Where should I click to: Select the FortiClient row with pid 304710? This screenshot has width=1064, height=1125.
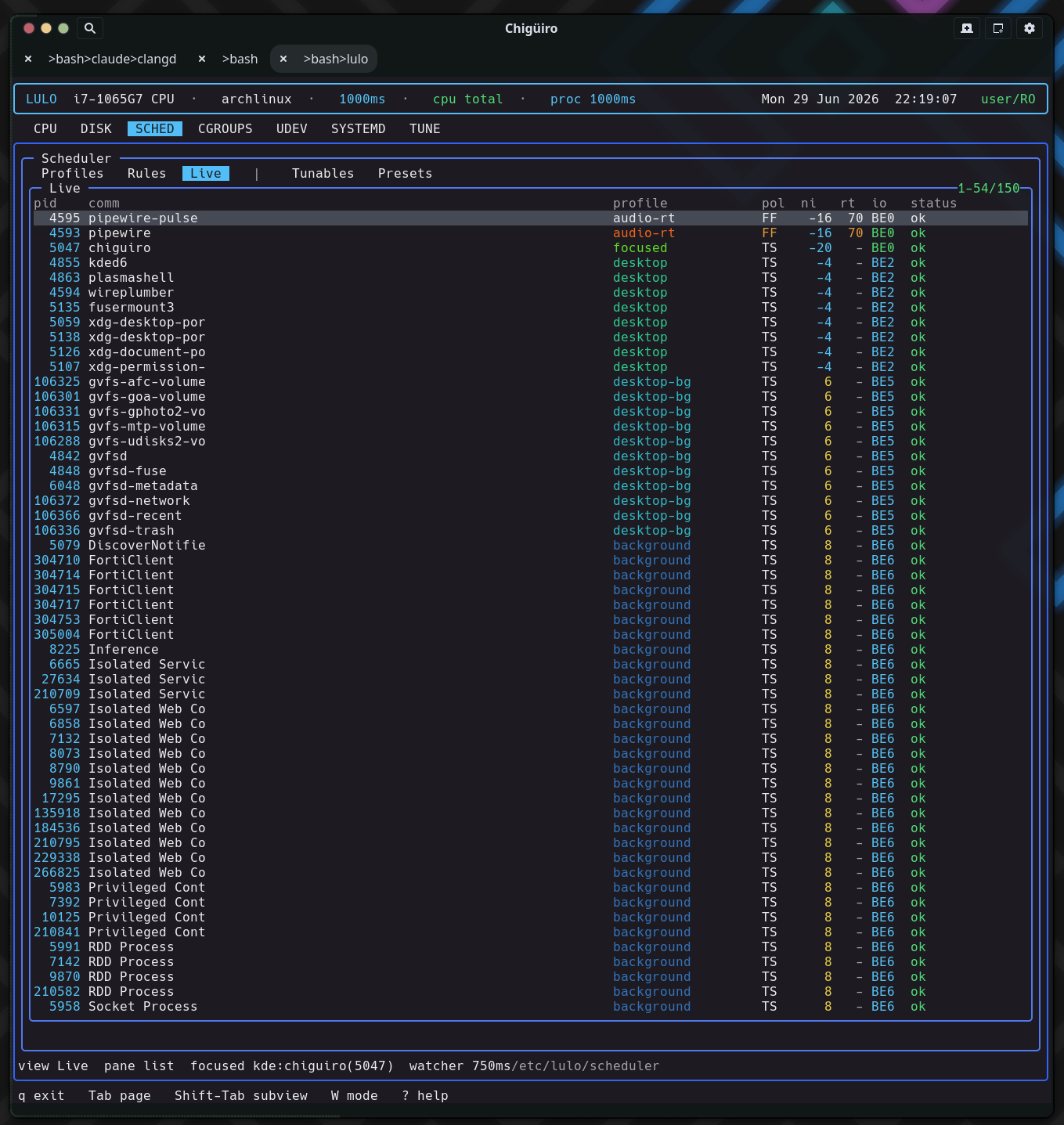pos(531,560)
